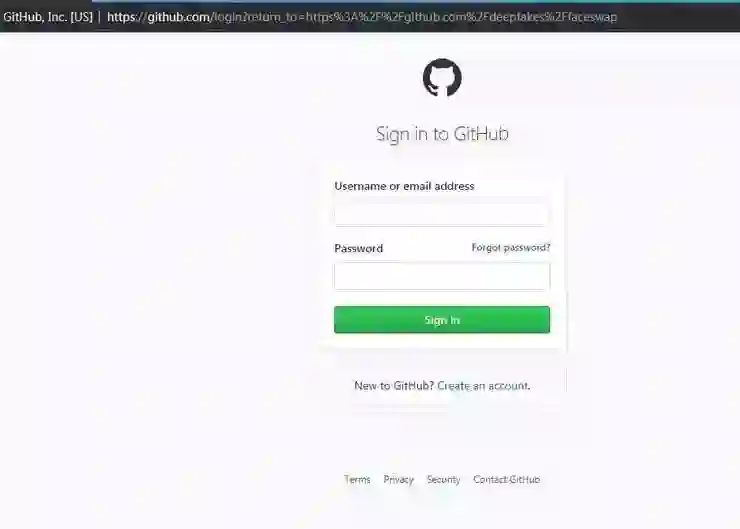This screenshot has width=740, height=529.
Task: Click the login?return_to part of the URL
Action: 256,17
